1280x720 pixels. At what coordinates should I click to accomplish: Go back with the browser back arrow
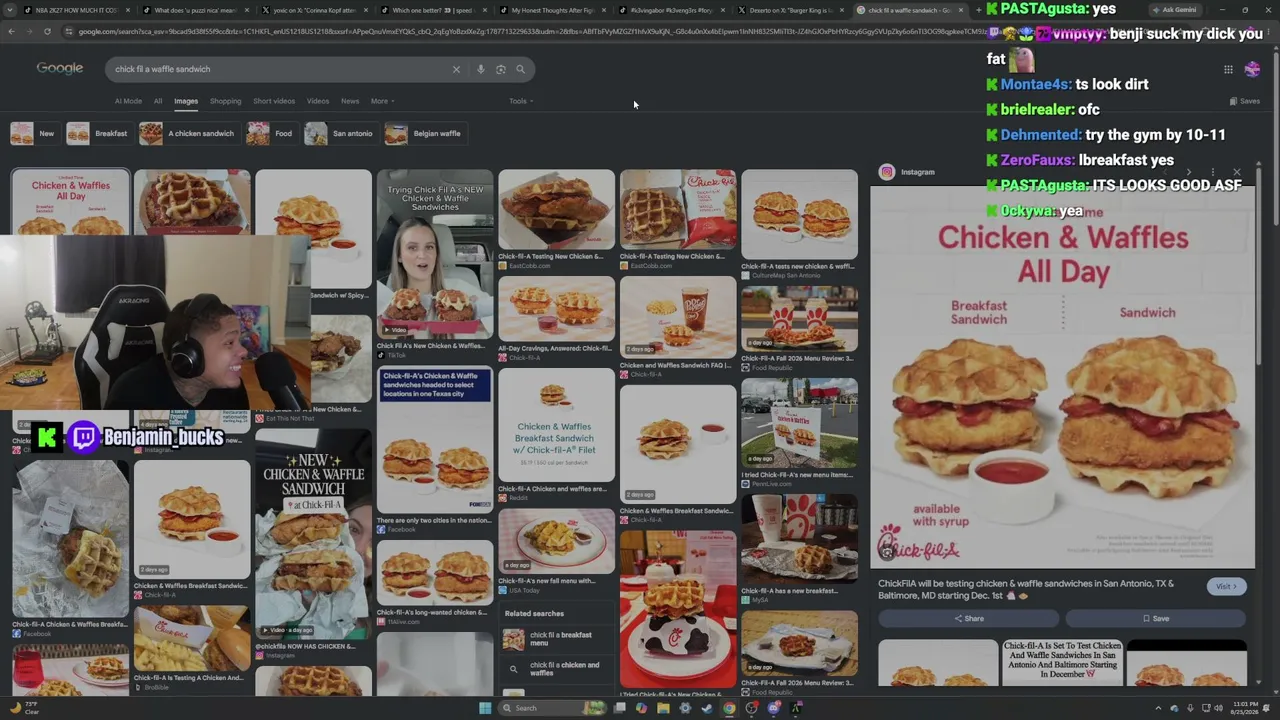coord(11,31)
